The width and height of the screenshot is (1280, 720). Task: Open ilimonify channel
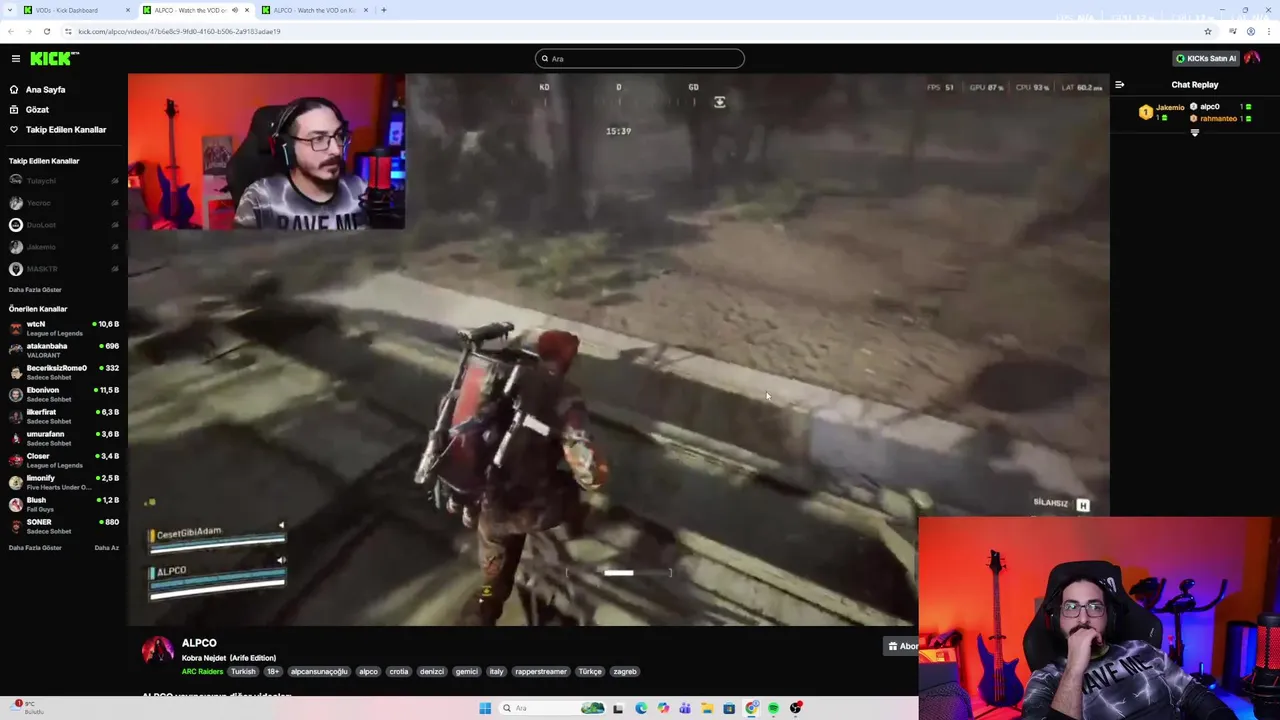pyautogui.click(x=64, y=482)
